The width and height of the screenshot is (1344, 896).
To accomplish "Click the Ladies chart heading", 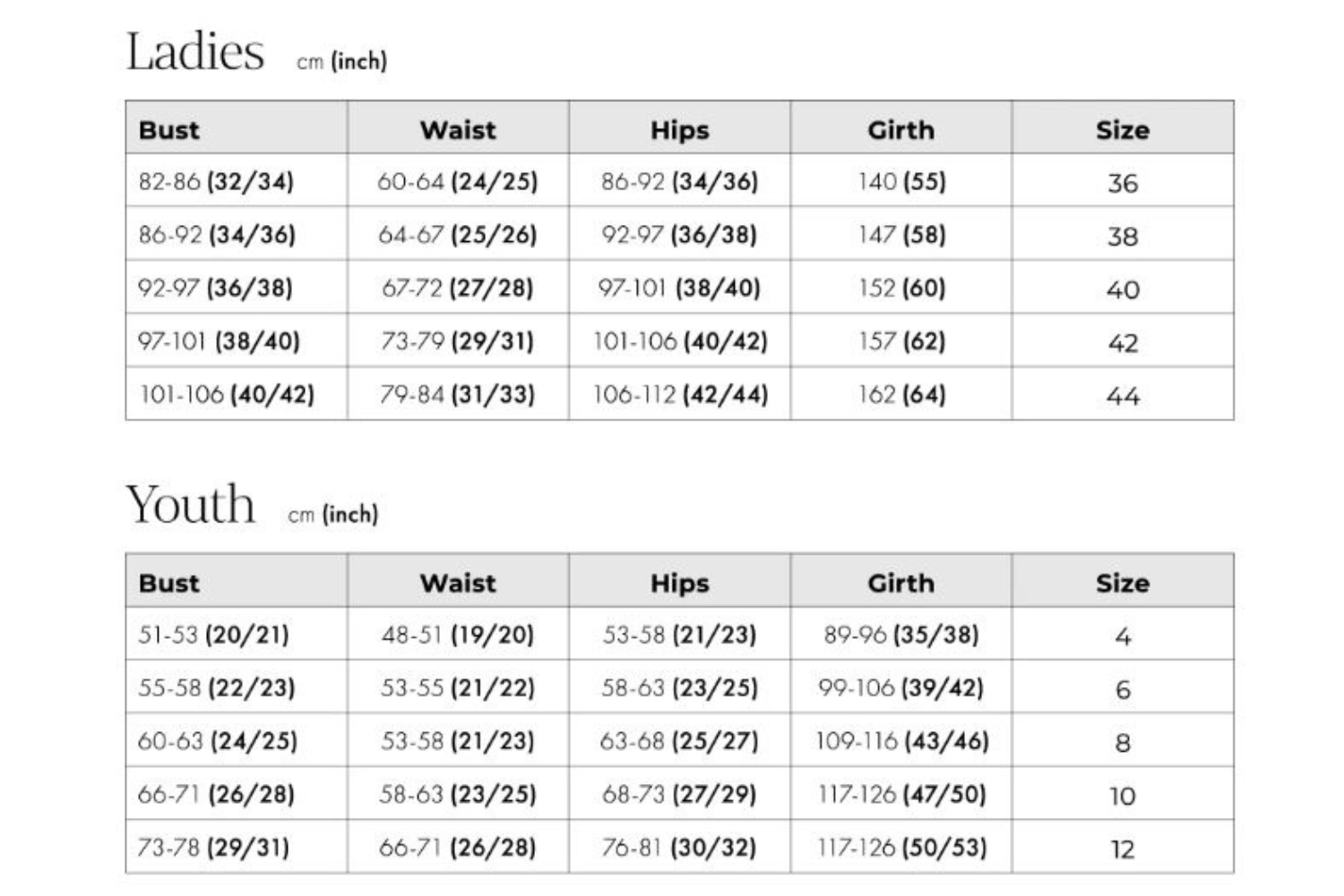I will pos(195,52).
